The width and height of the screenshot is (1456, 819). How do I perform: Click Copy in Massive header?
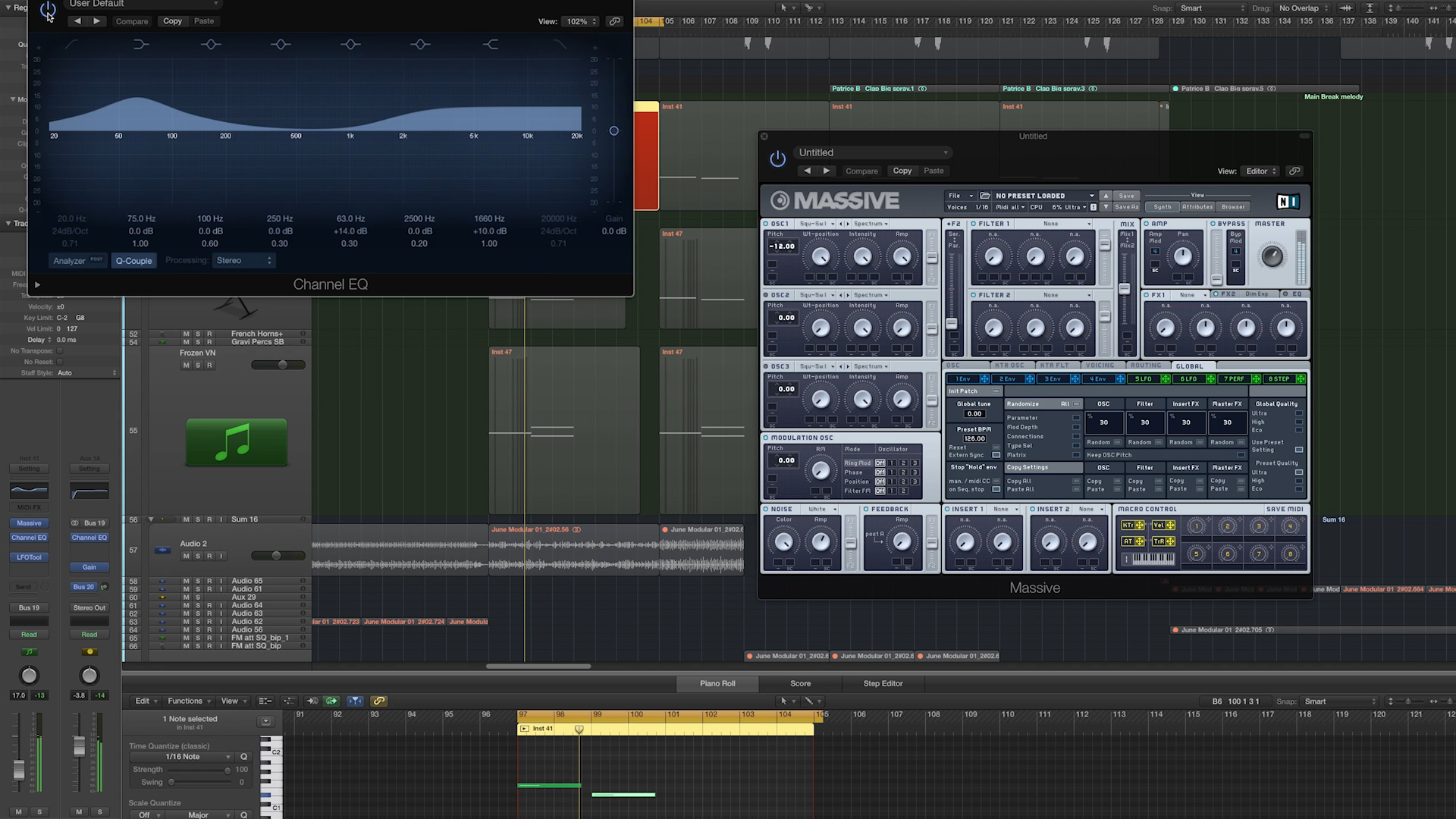tap(902, 171)
